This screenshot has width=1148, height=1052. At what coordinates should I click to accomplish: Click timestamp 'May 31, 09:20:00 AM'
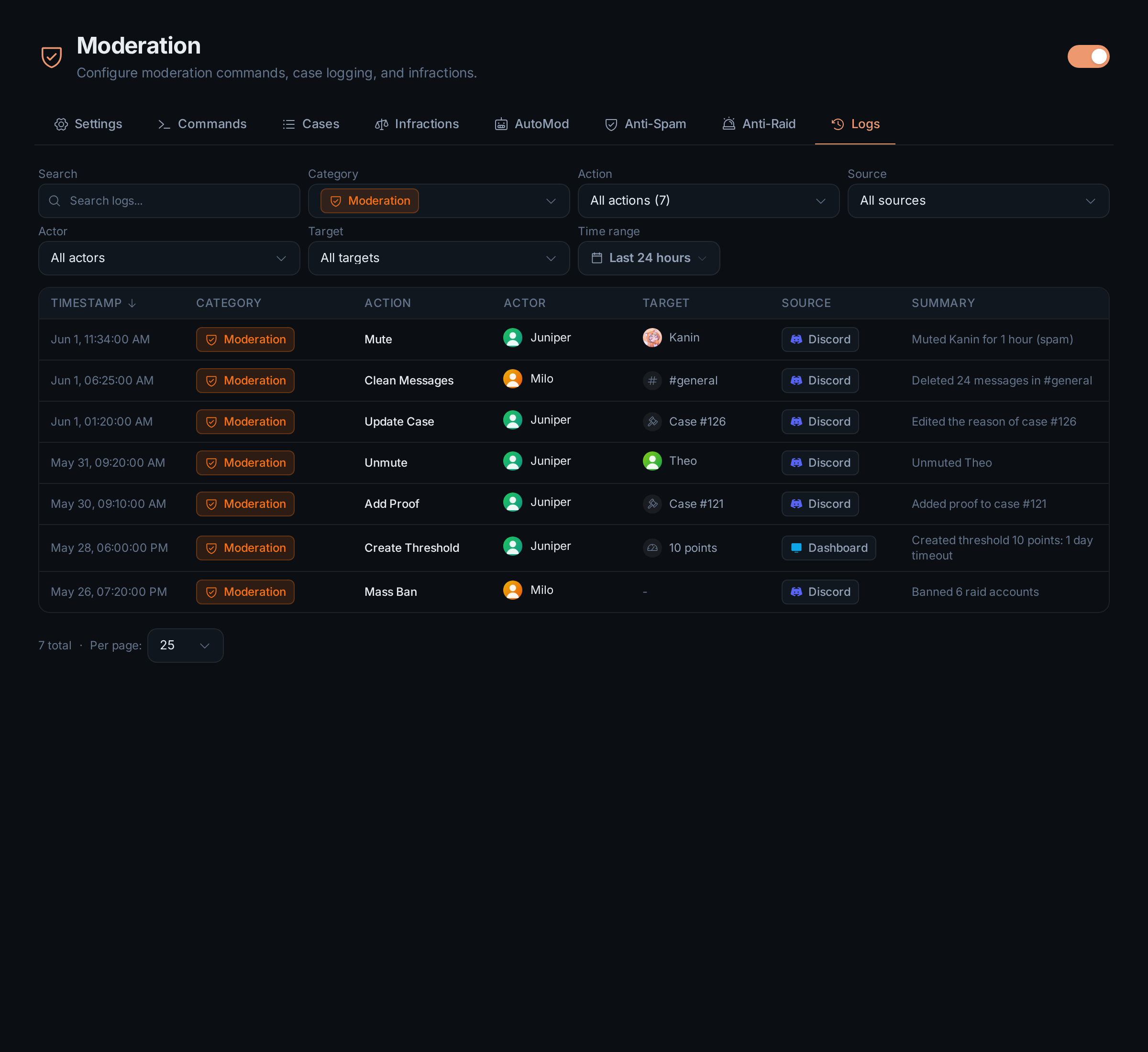108,463
